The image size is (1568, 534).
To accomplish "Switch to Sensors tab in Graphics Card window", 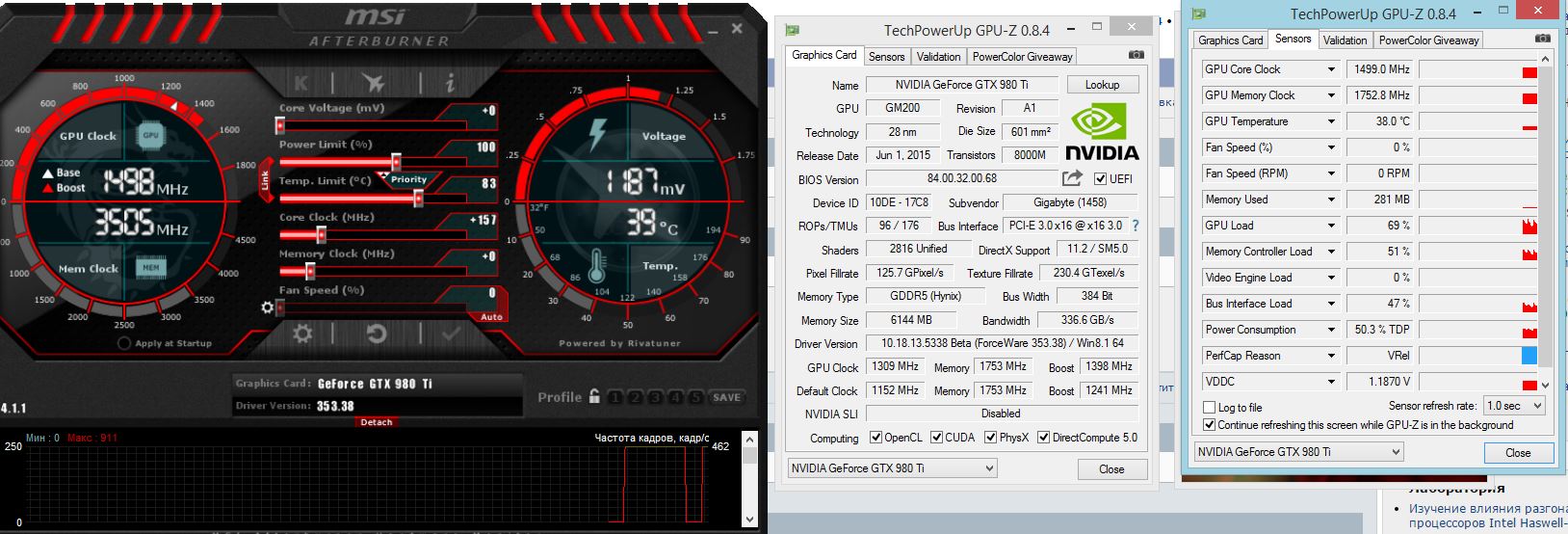I will click(x=886, y=57).
